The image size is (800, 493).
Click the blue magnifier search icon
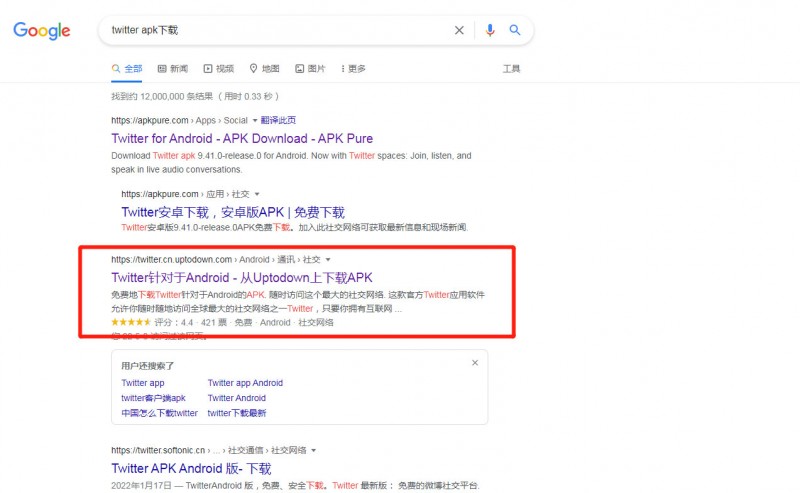pyautogui.click(x=515, y=30)
